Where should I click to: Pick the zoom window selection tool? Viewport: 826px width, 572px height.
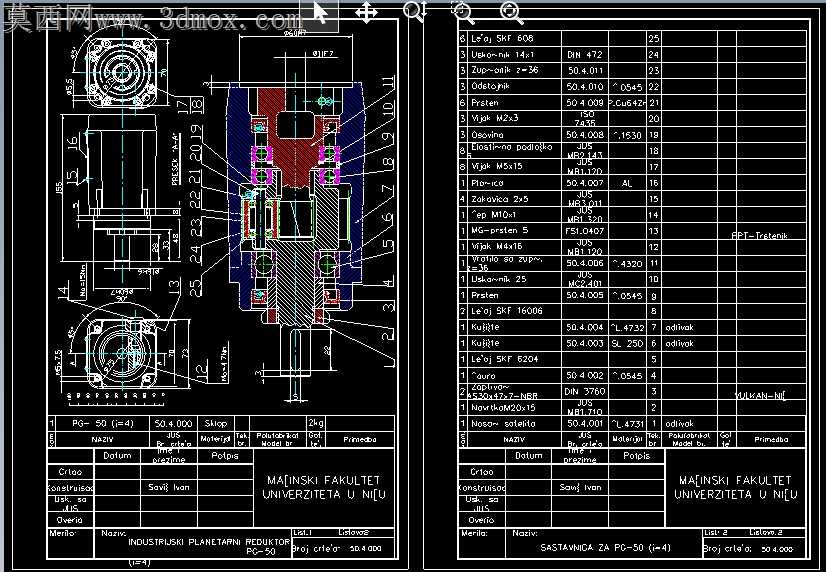[x=463, y=12]
